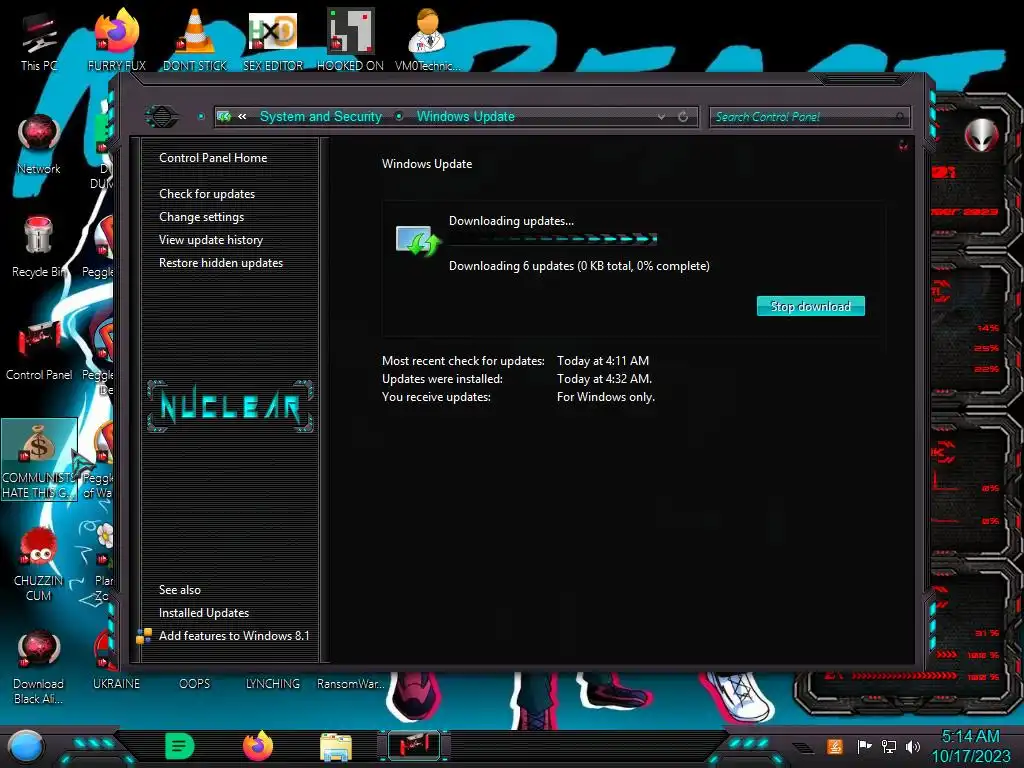Open the help icon in Windows Update pane
The image size is (1024, 768).
903,145
